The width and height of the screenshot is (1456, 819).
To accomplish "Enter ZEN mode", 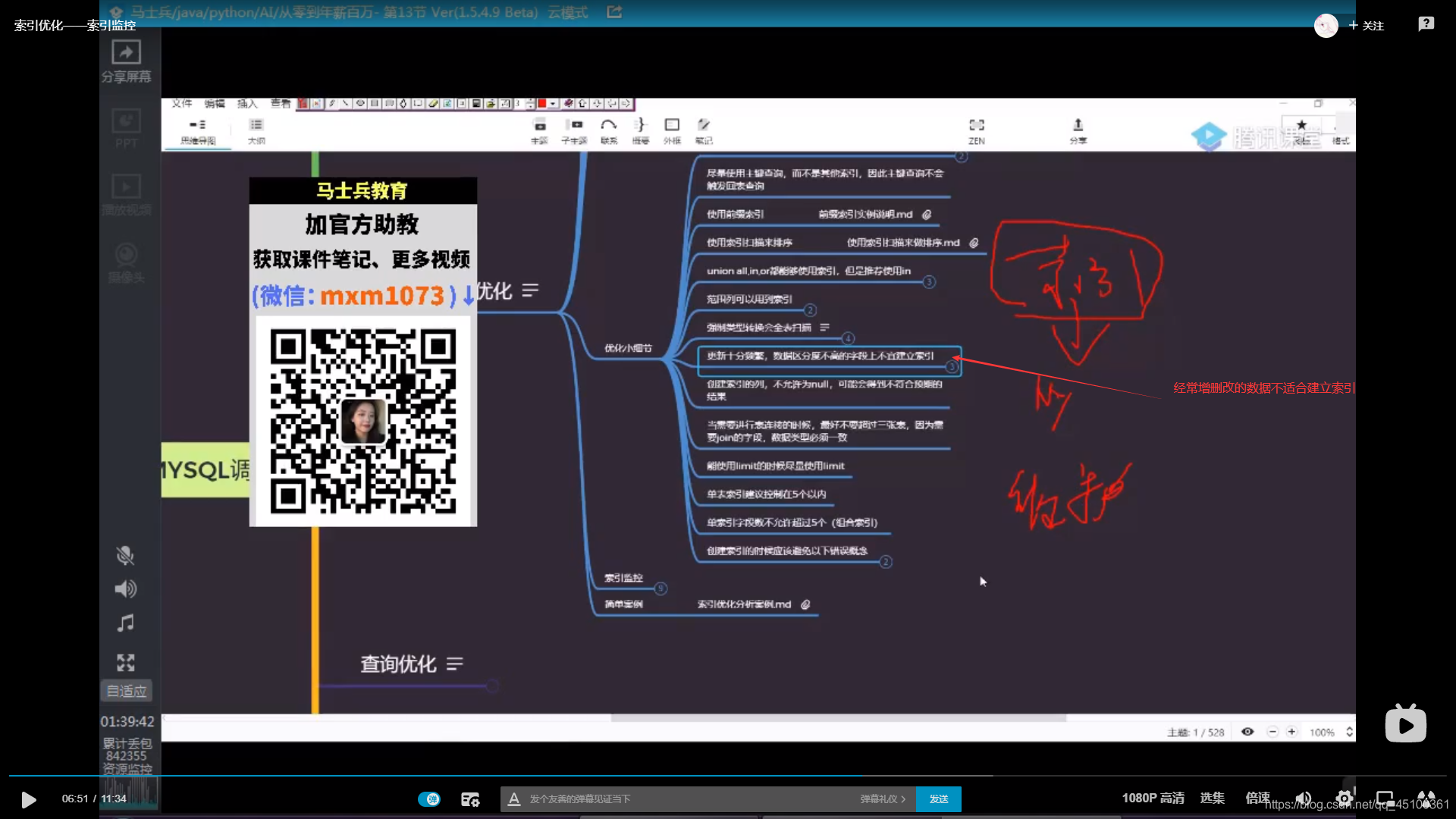I will [977, 131].
